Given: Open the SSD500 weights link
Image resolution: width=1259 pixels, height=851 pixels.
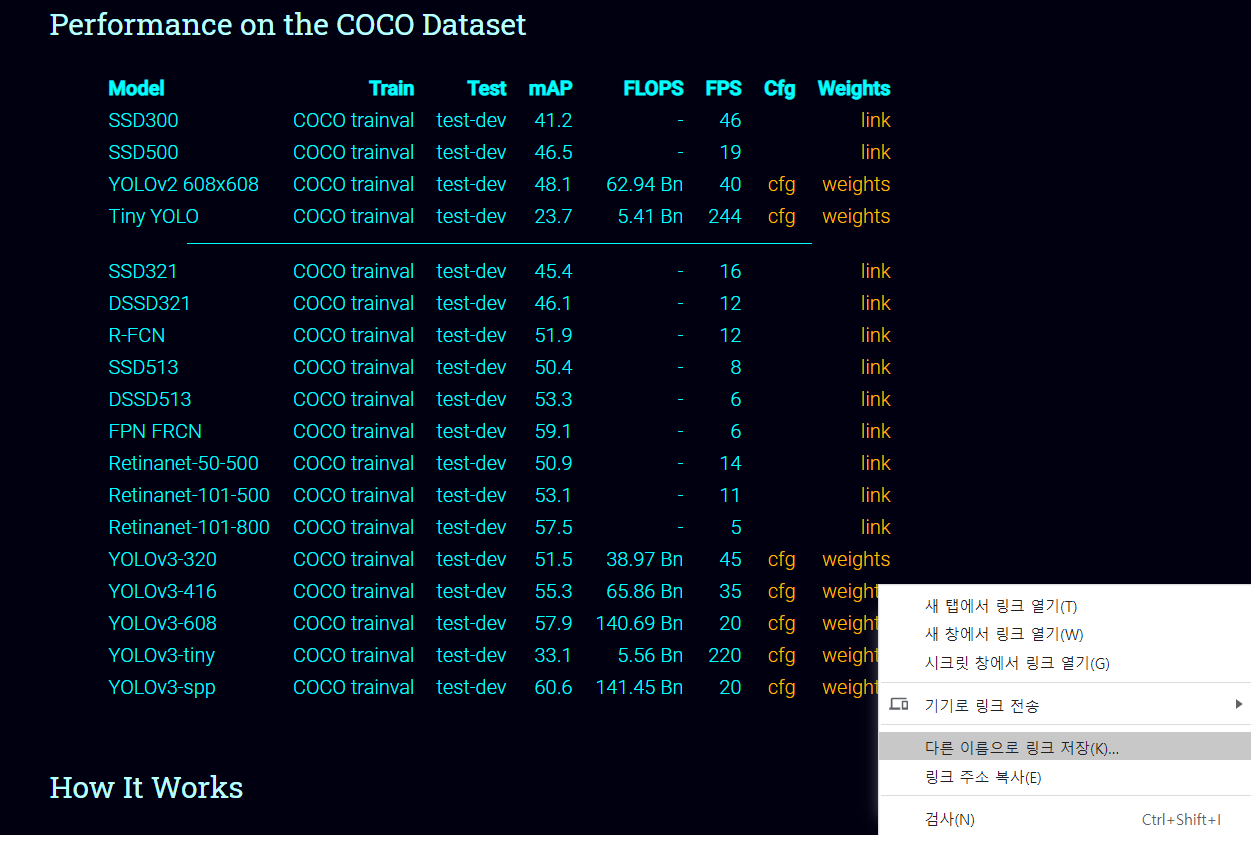Looking at the screenshot, I should tap(875, 152).
